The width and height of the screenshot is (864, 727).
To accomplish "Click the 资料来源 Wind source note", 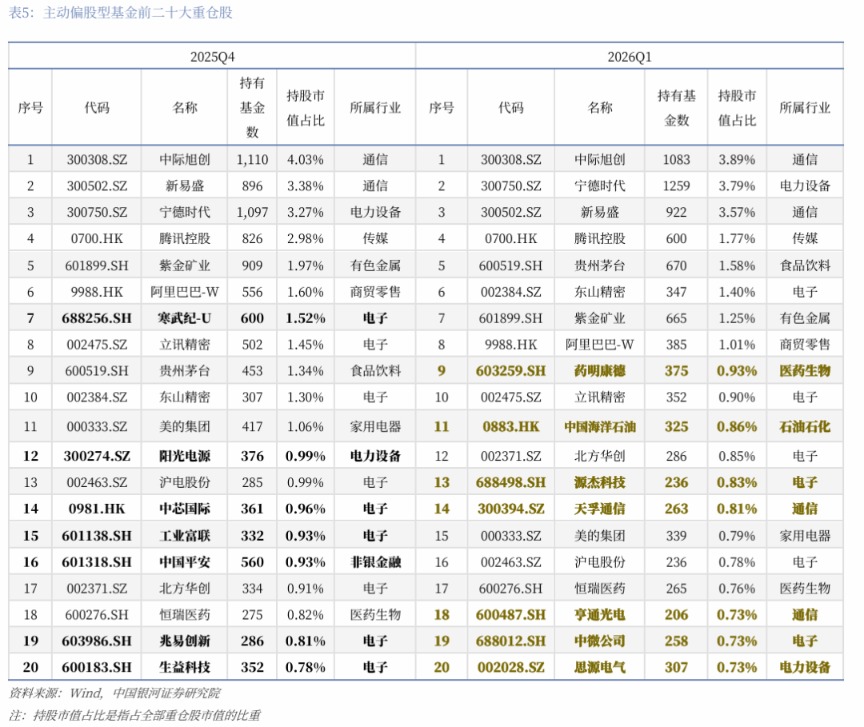I will tap(115, 692).
